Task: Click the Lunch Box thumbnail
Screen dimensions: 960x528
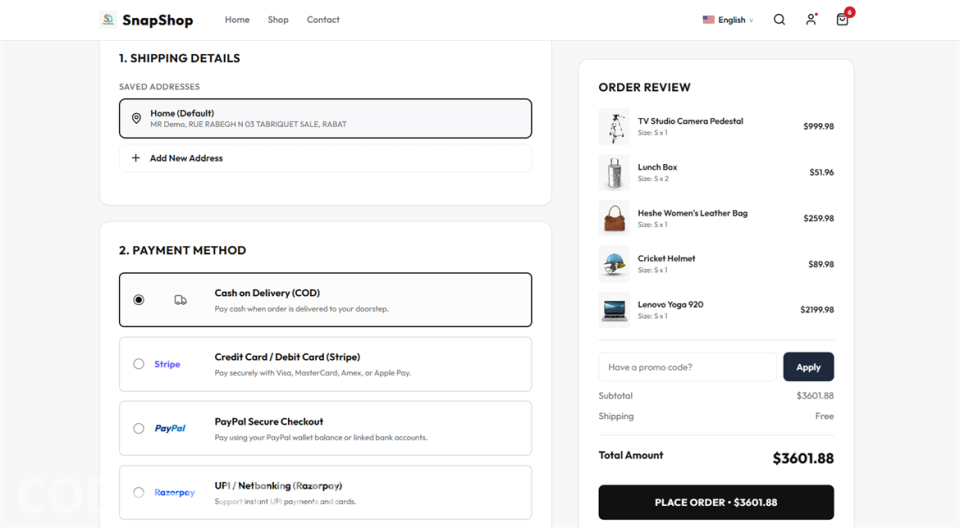Action: pyautogui.click(x=614, y=173)
